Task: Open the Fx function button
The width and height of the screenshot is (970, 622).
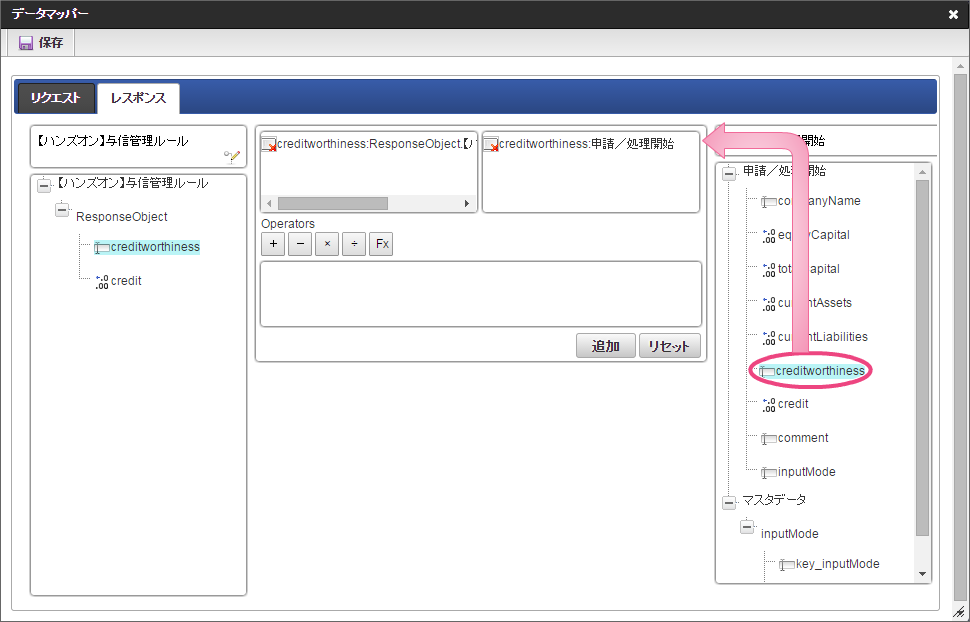Action: point(381,244)
